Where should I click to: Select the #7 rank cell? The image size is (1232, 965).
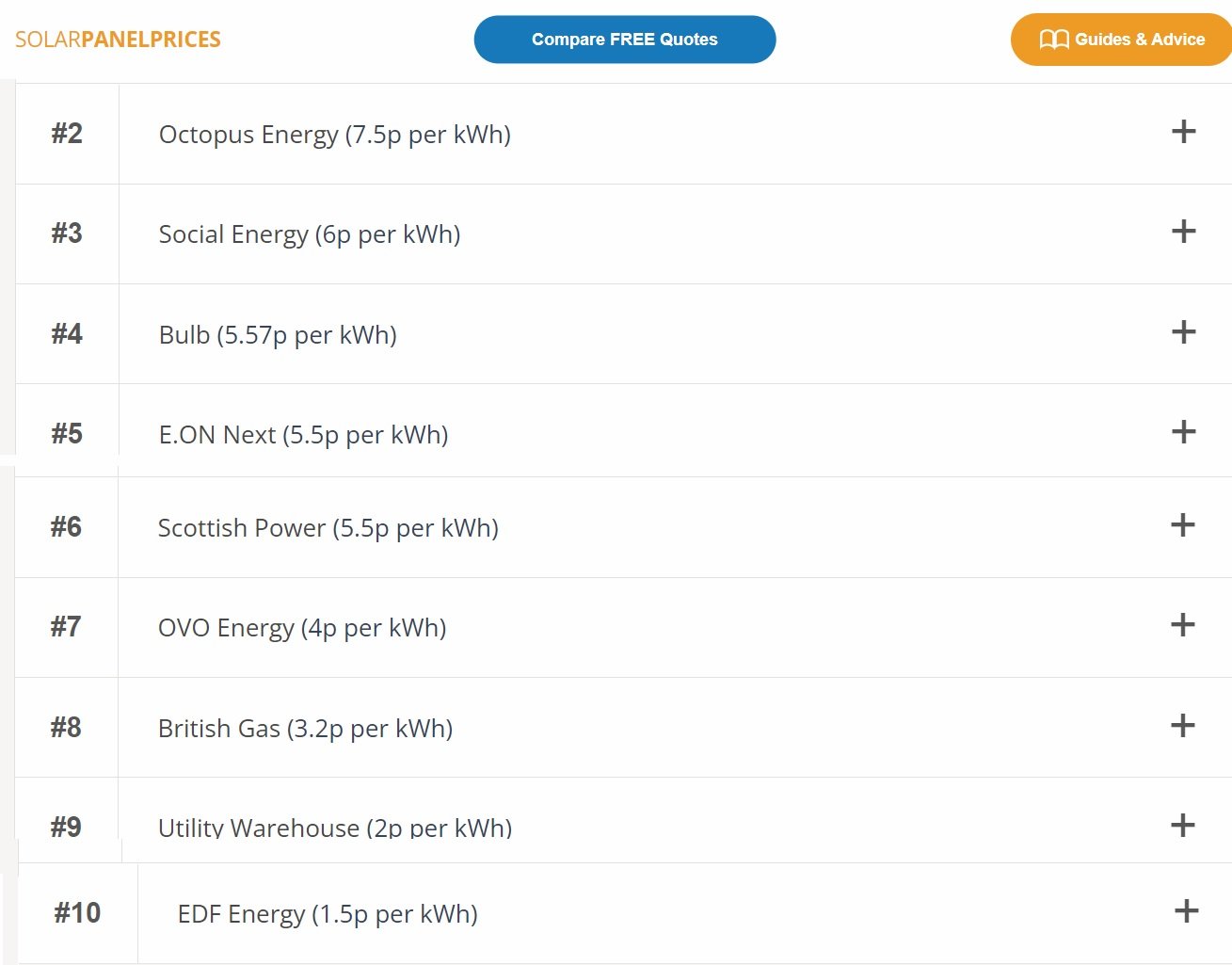tap(66, 627)
